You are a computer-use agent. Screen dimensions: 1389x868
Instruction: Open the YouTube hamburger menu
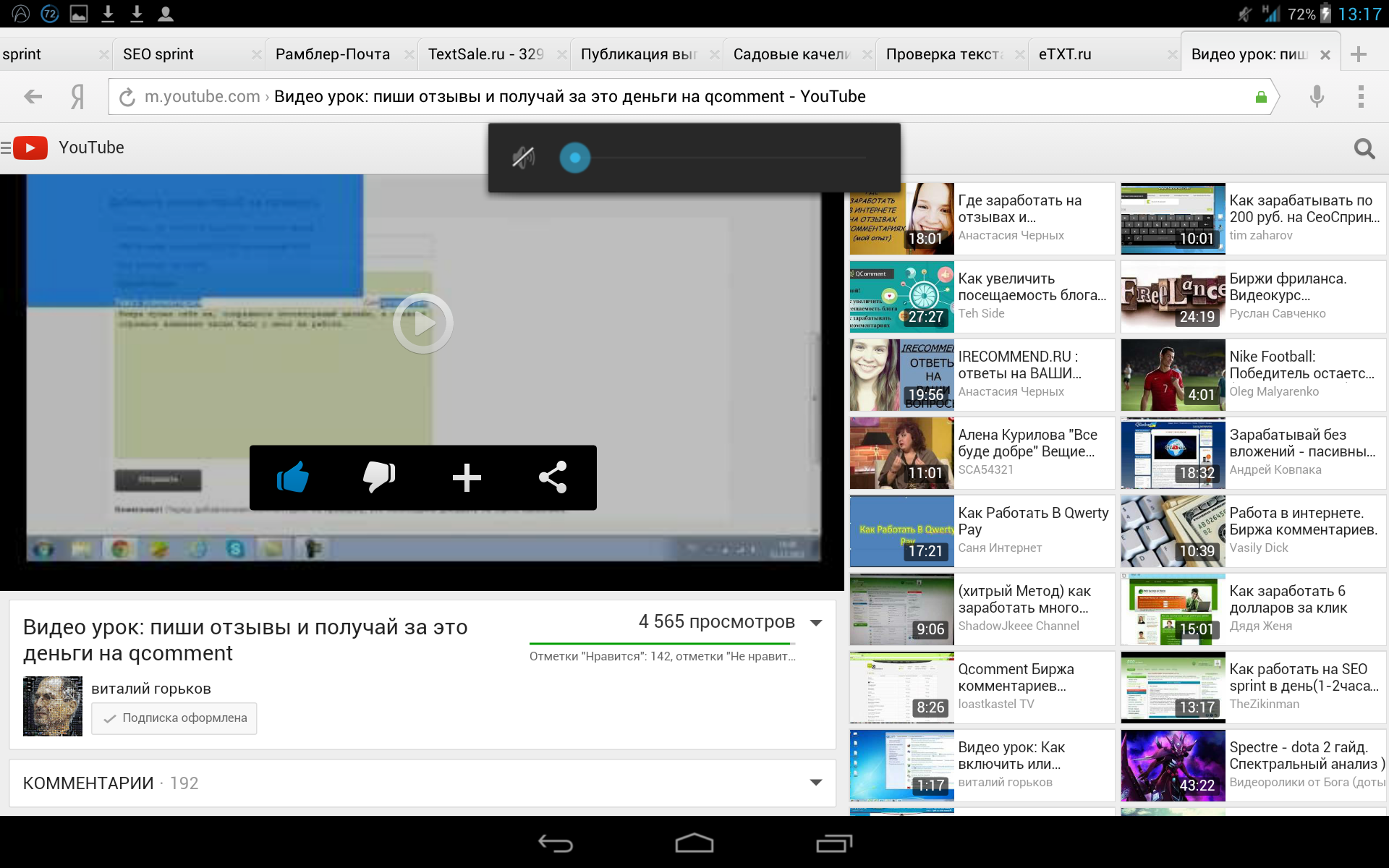[x=6, y=148]
